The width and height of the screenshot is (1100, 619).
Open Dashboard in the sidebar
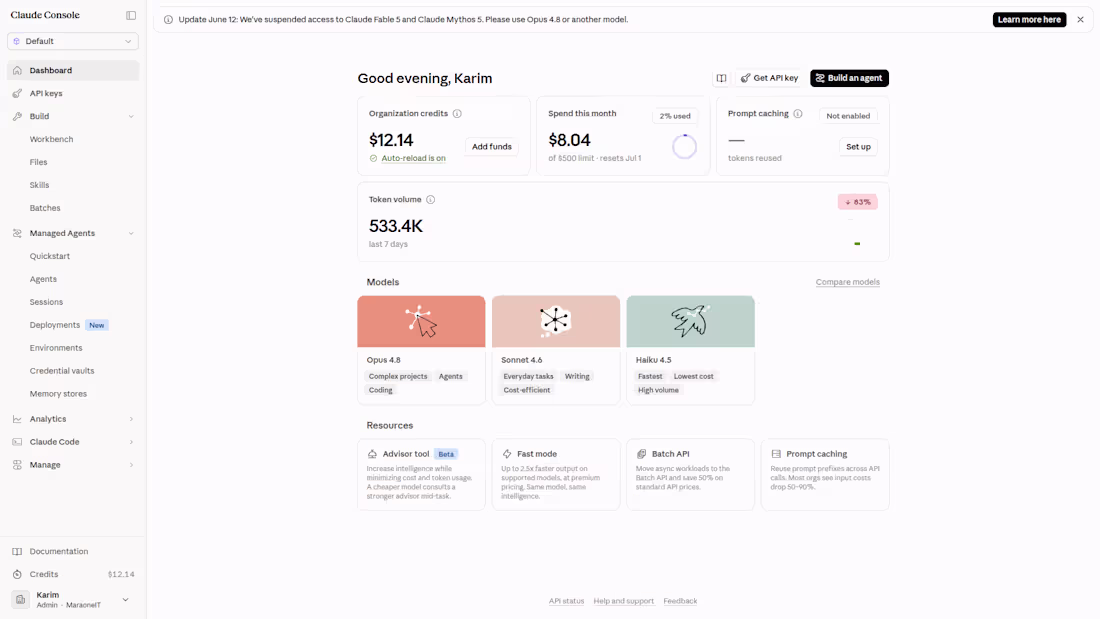pos(73,70)
